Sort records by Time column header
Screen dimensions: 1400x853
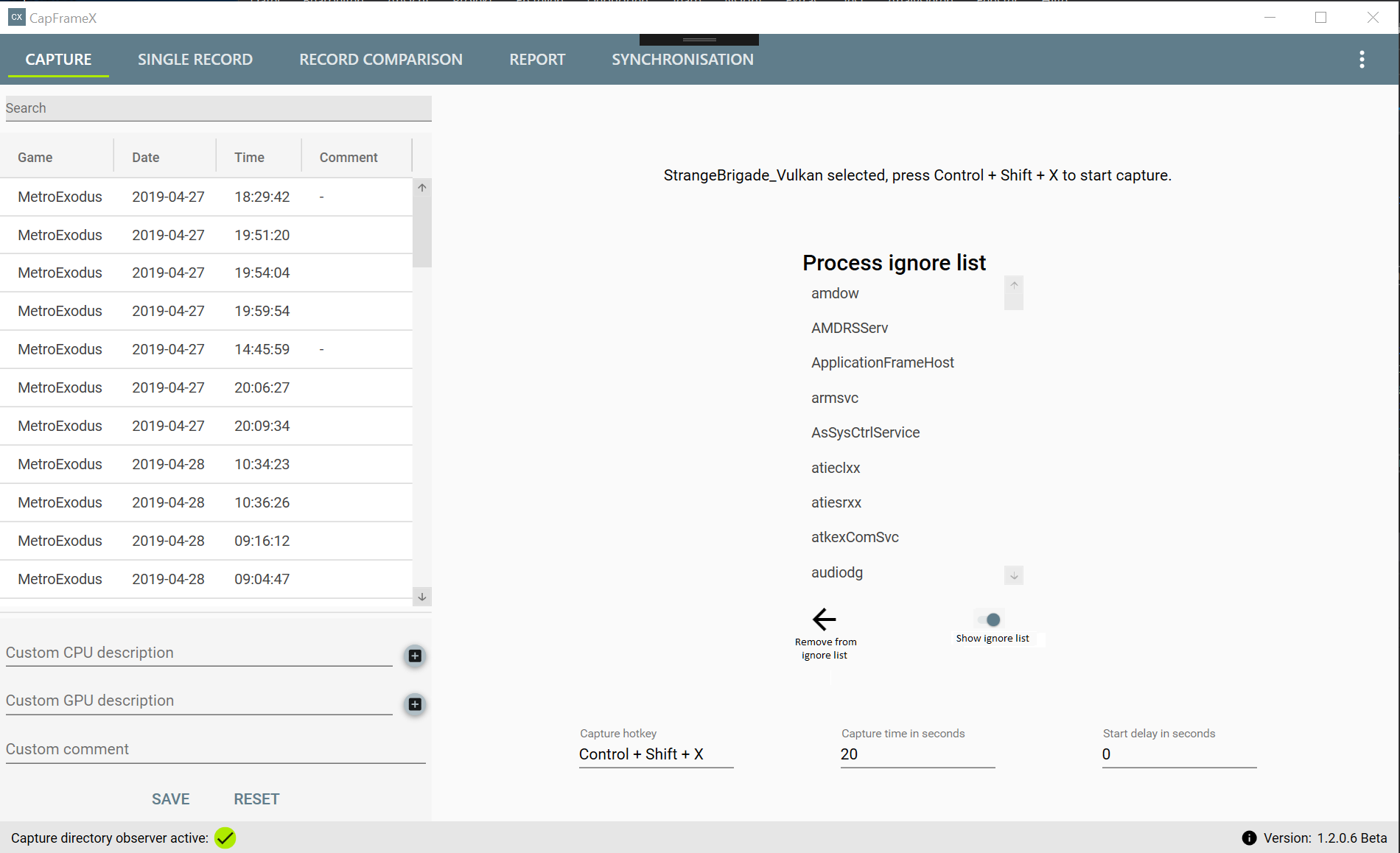click(259, 157)
